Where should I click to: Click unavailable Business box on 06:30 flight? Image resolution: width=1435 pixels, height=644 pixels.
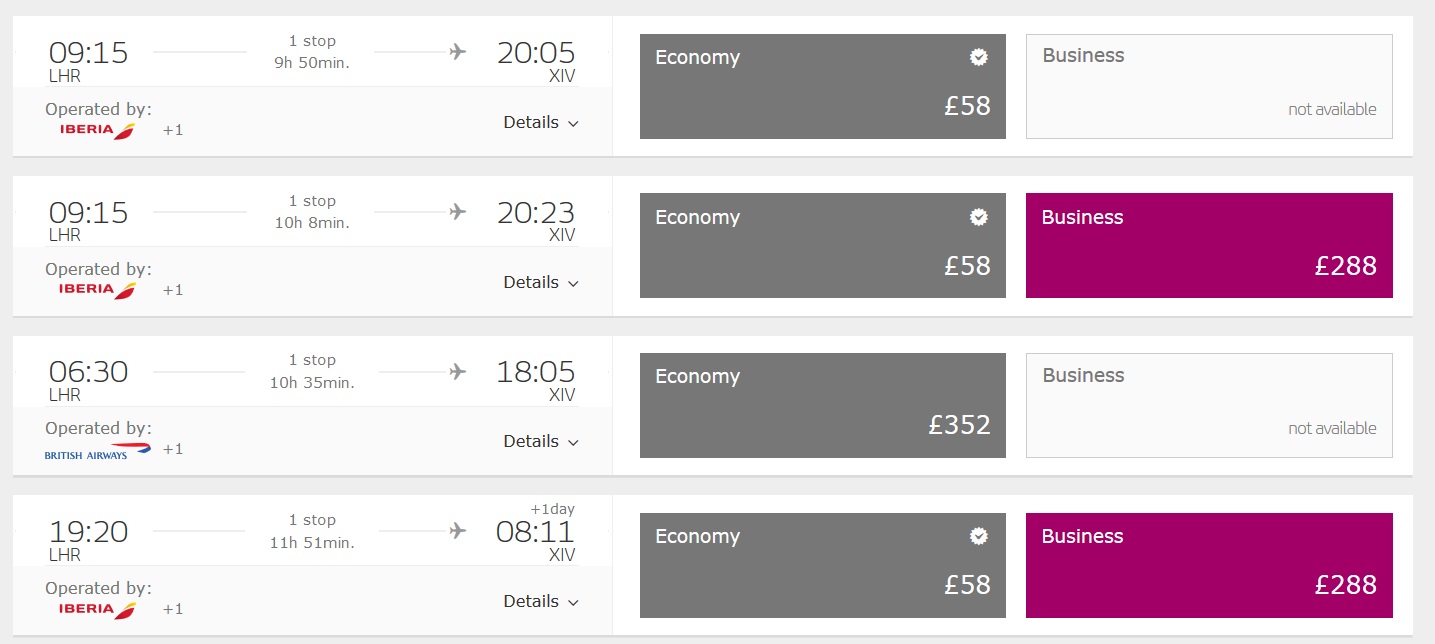click(1209, 406)
